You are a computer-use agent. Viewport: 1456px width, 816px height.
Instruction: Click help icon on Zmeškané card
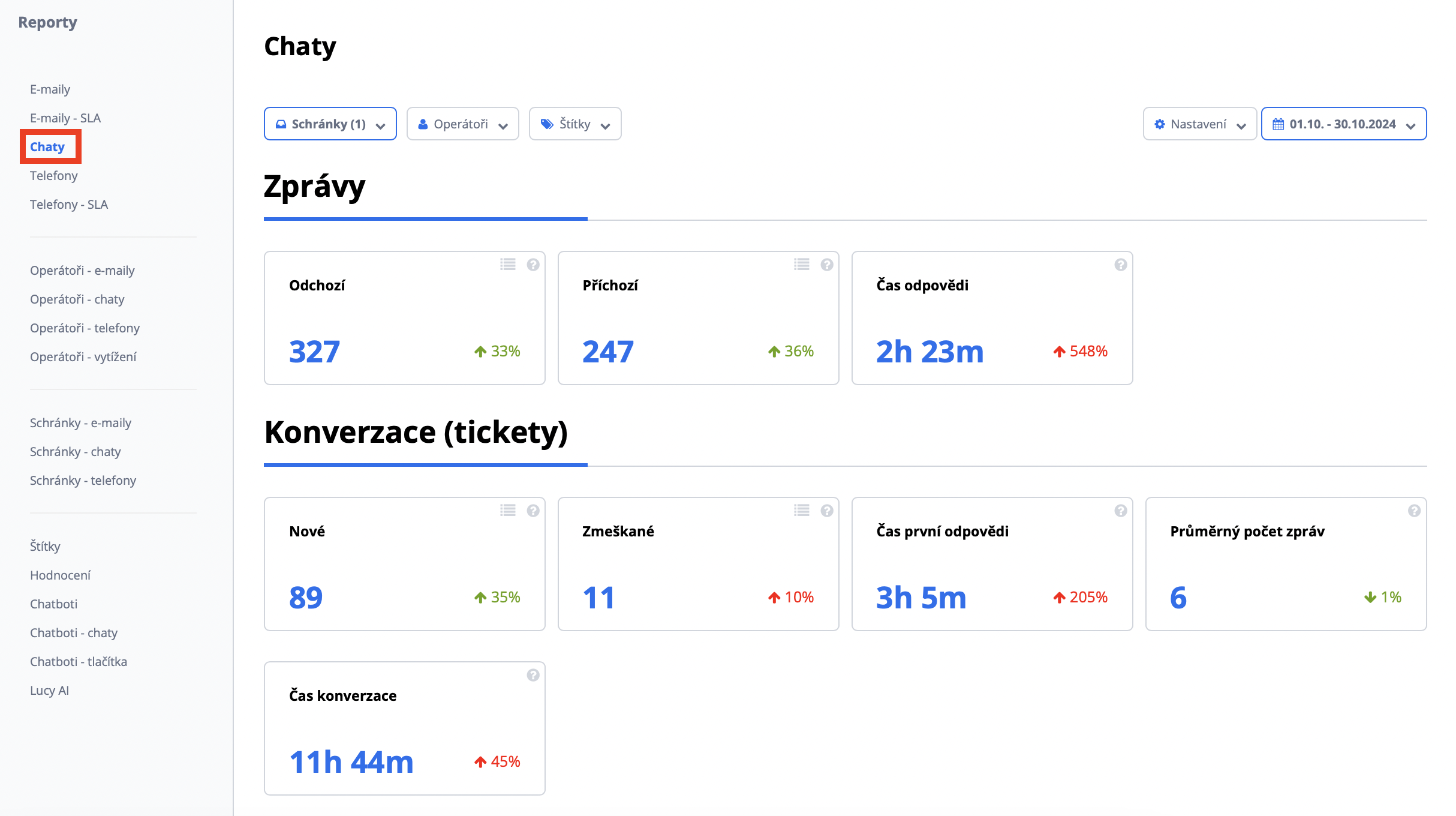pyautogui.click(x=827, y=511)
